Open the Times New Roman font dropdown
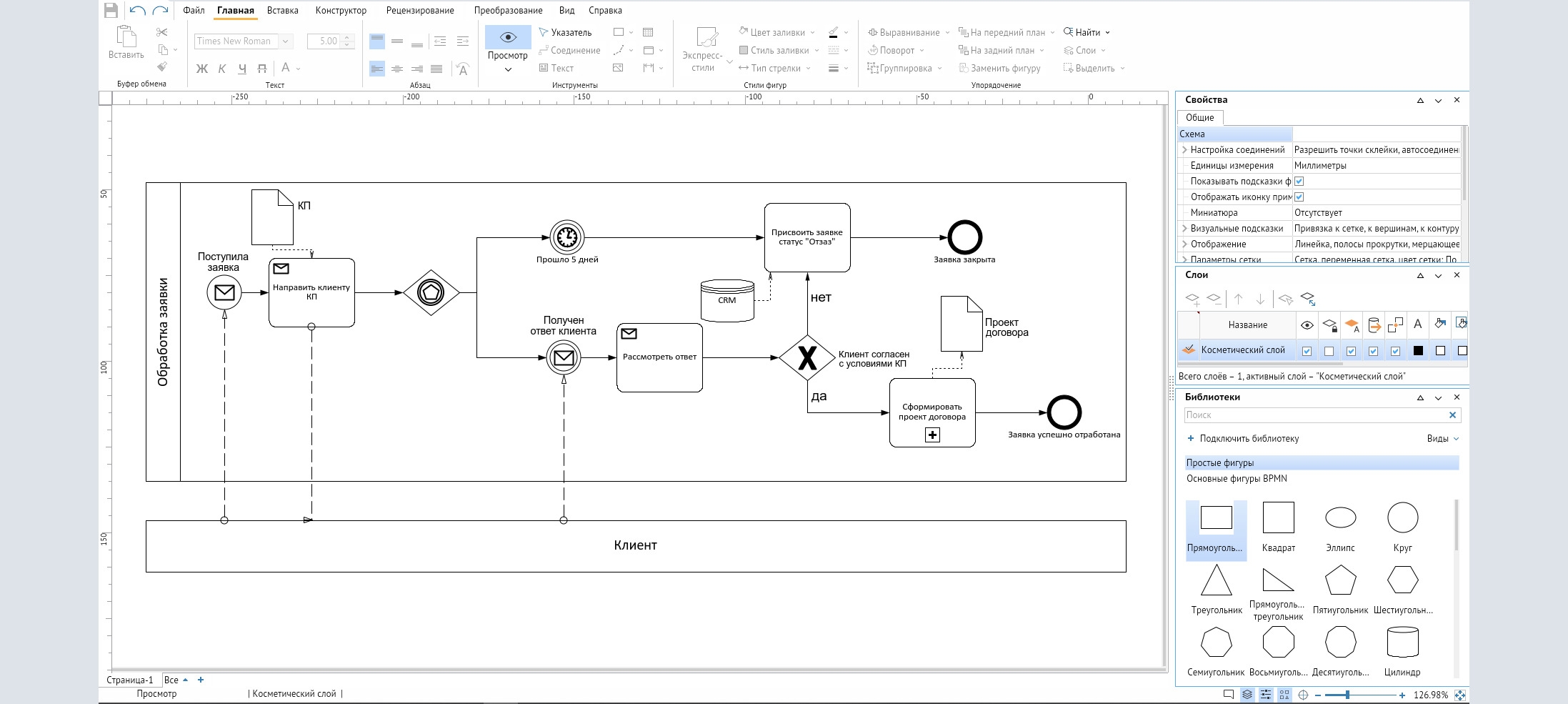This screenshot has width=1568, height=704. [x=285, y=41]
